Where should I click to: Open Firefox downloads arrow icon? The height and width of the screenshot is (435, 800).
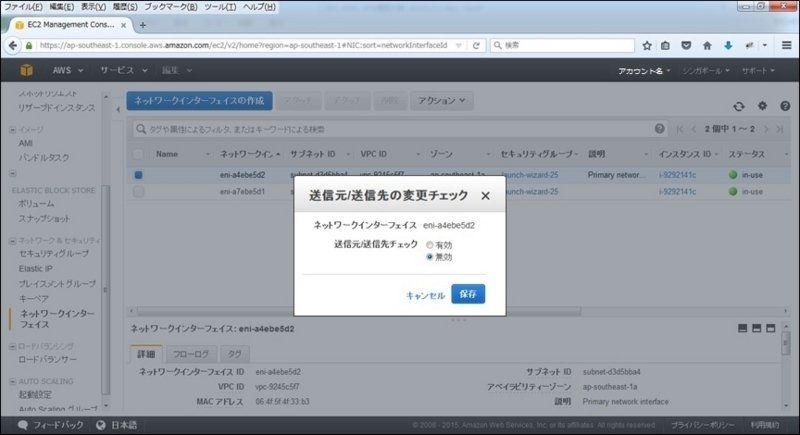[x=728, y=45]
